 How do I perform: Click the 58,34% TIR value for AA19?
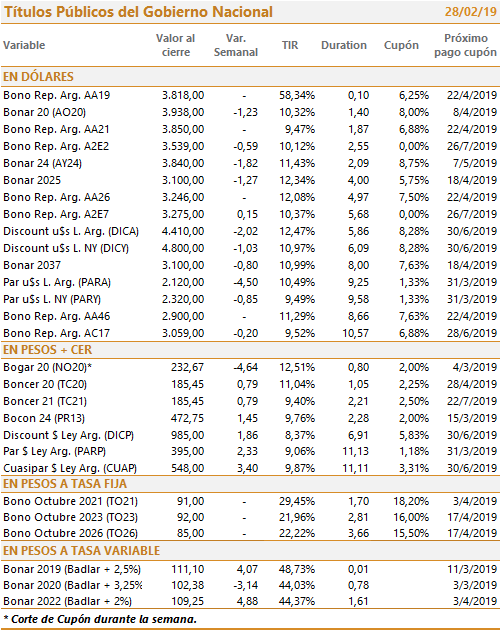(297, 95)
